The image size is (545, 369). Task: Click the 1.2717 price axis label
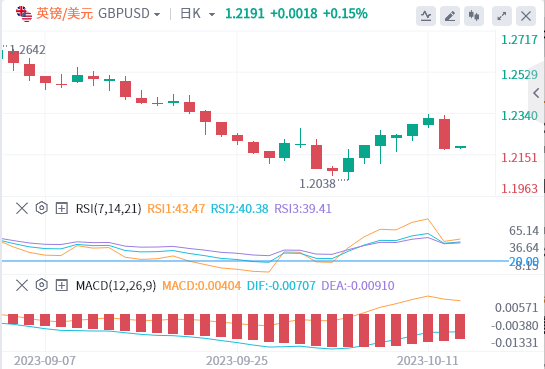click(x=519, y=40)
